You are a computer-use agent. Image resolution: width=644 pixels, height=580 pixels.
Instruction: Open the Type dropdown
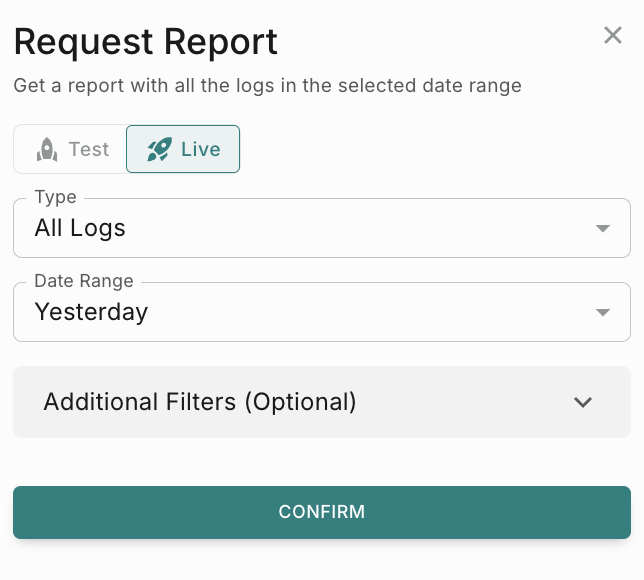point(320,228)
